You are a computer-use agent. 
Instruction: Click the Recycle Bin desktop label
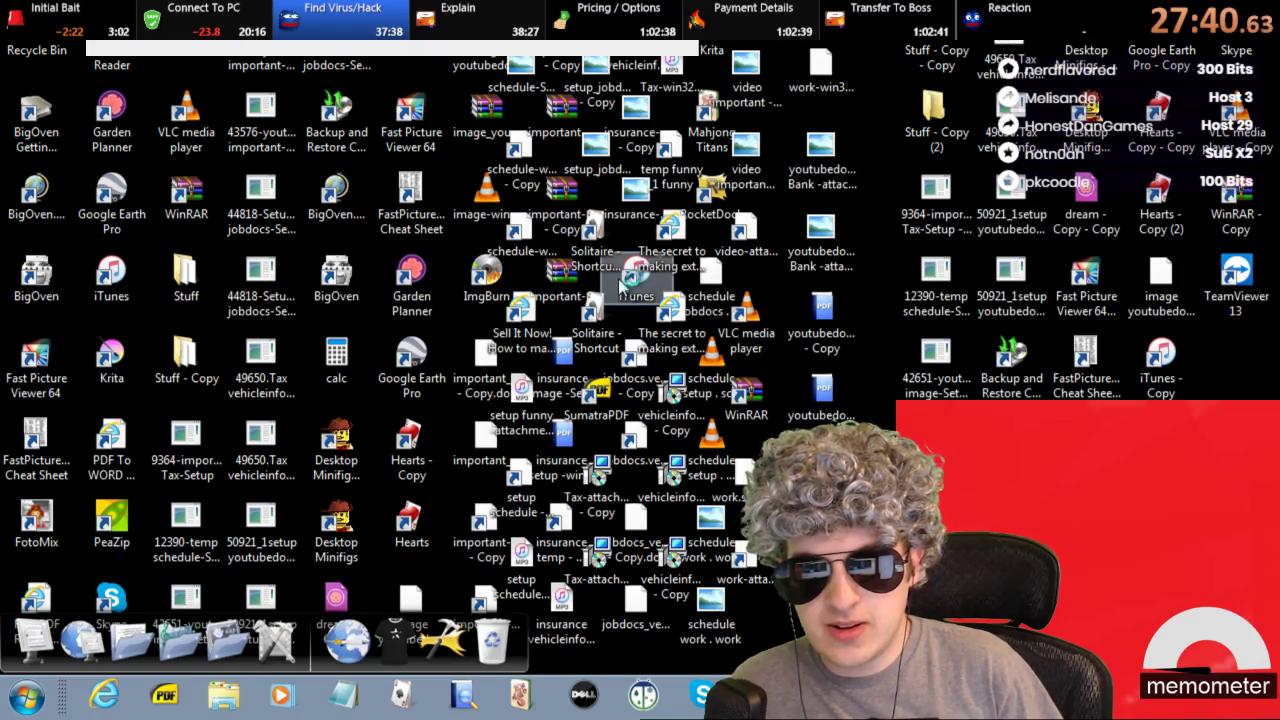37,50
